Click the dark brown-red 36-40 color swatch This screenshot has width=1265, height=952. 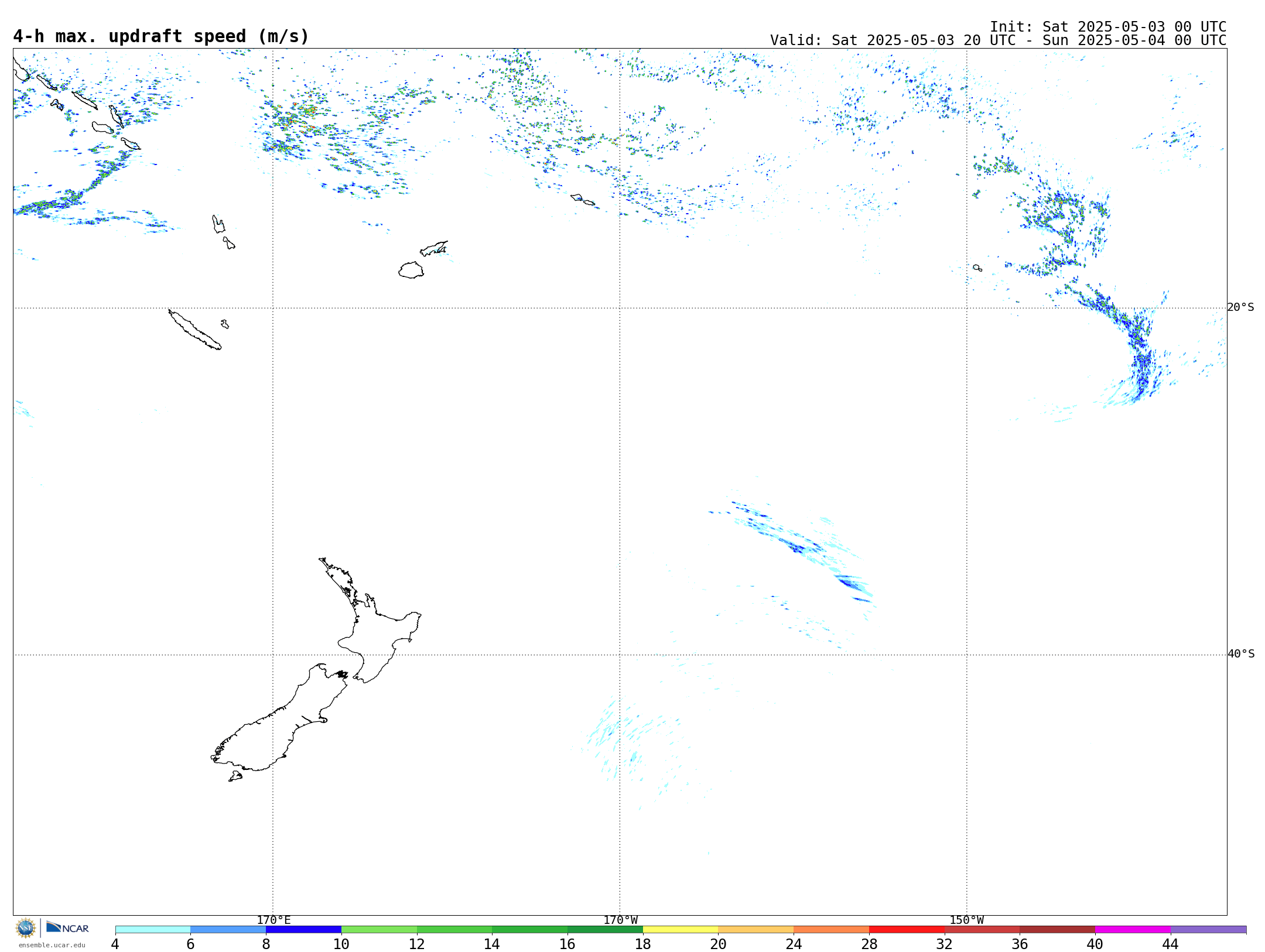click(1058, 930)
